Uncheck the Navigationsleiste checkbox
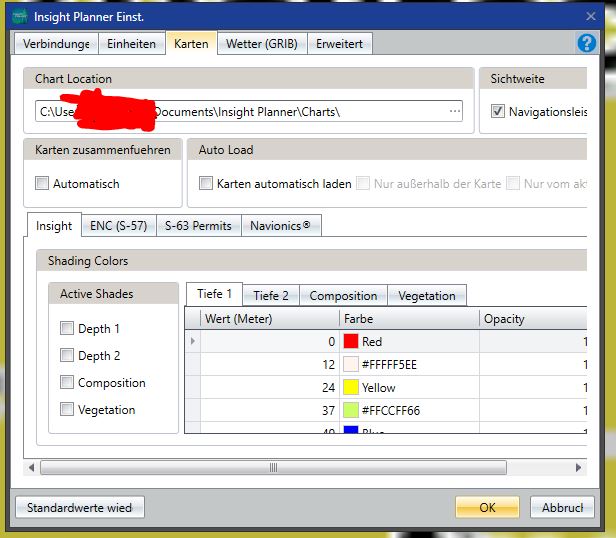The width and height of the screenshot is (616, 538). point(498,112)
